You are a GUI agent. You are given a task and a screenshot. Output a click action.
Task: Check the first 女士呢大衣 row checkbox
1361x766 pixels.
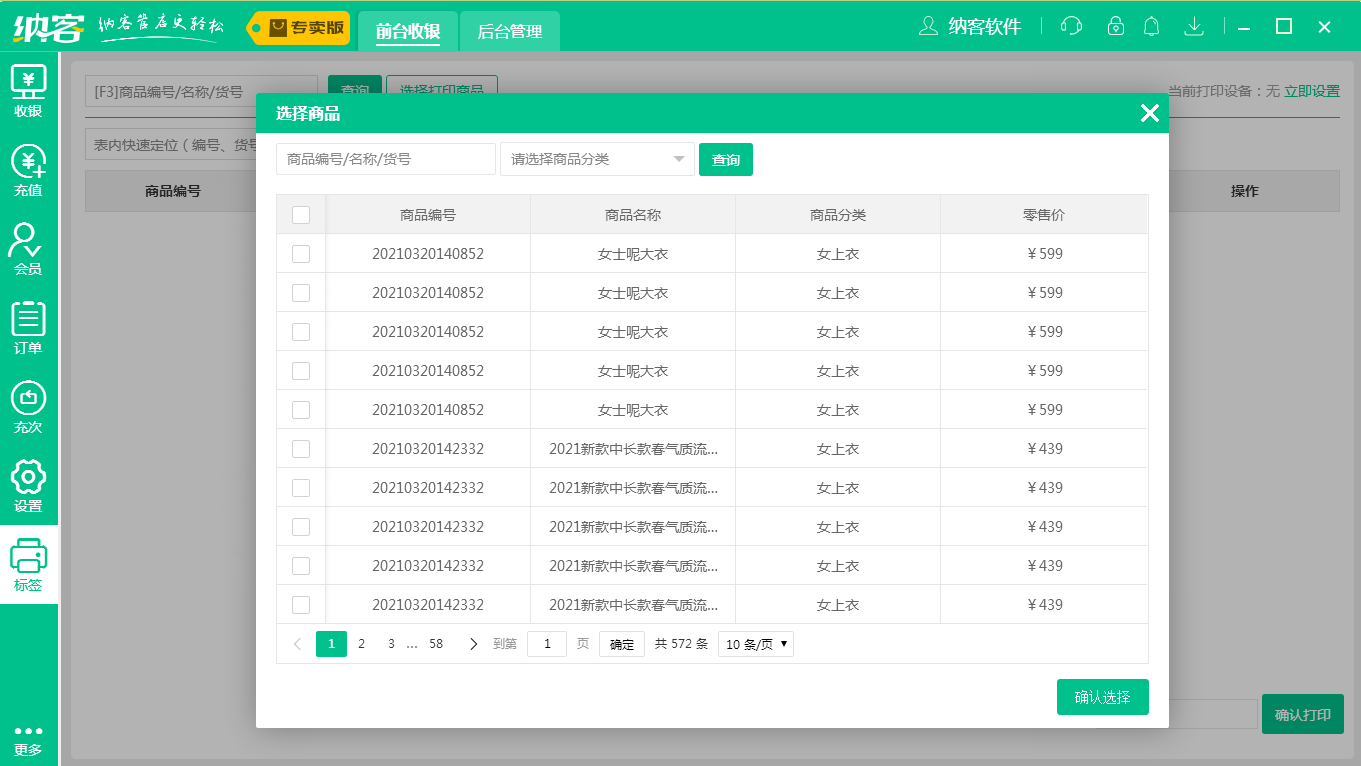[x=301, y=254]
